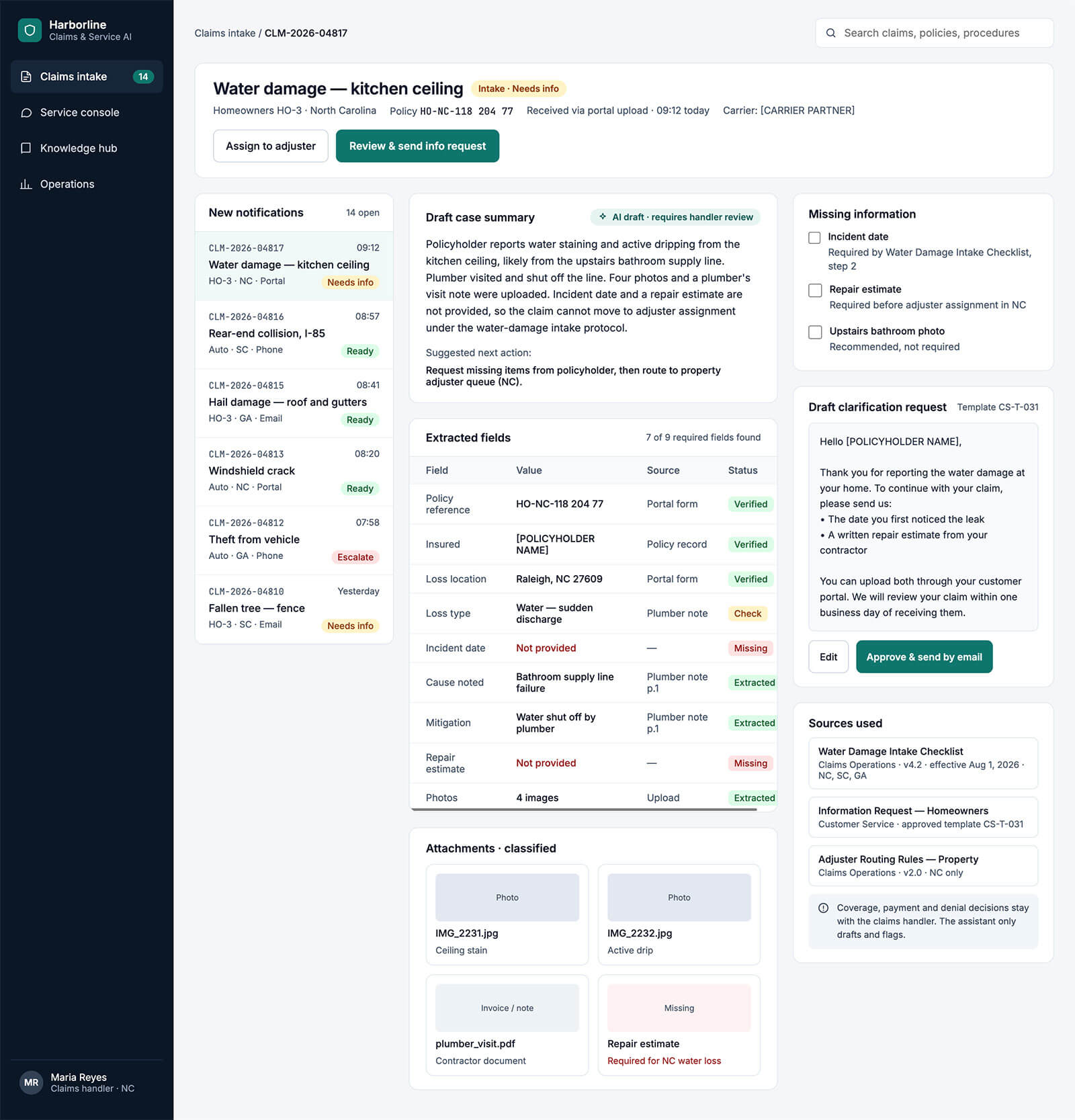Open the Fallen tree — fence notification
Viewport: 1075px width, 1120px height.
click(294, 609)
